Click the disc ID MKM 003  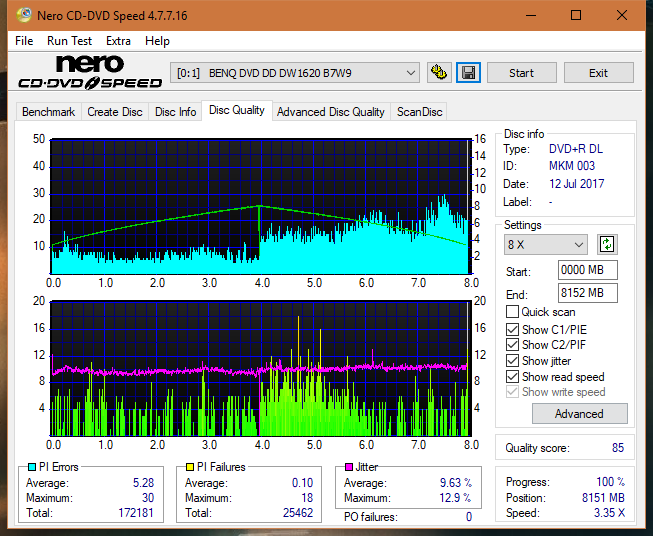(572, 166)
